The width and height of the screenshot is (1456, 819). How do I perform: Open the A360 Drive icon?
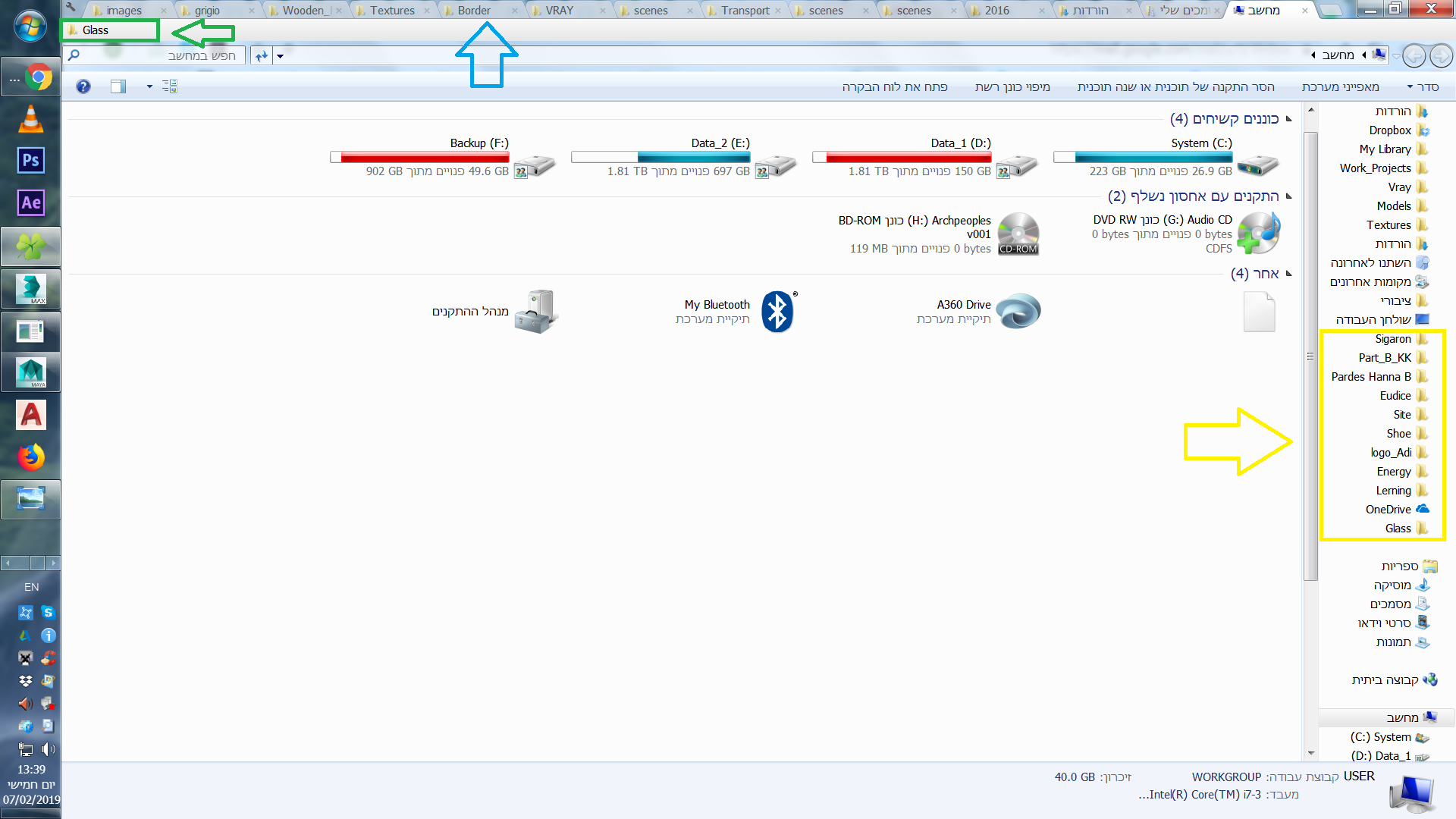pyautogui.click(x=1018, y=312)
